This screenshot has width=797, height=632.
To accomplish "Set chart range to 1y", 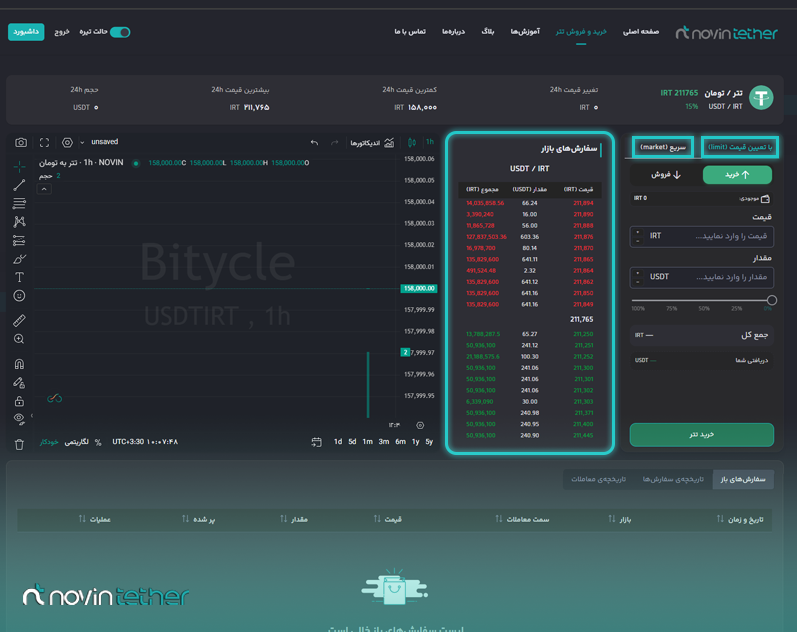I will pyautogui.click(x=416, y=442).
